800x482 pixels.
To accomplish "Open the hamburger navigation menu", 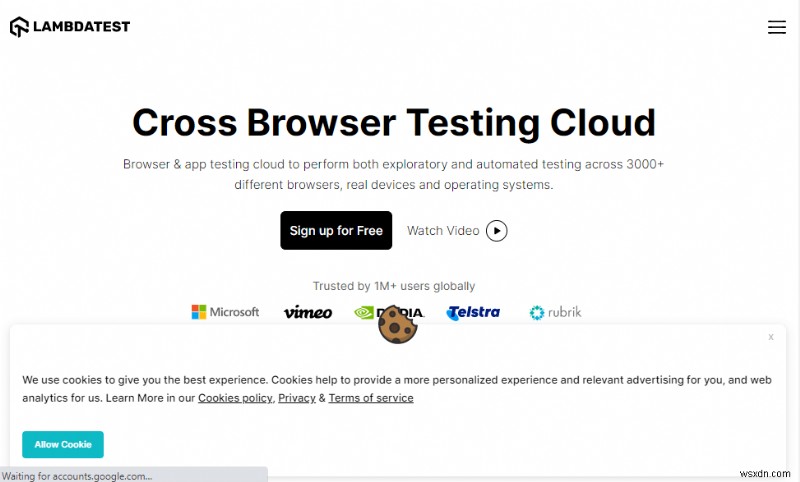I will pyautogui.click(x=776, y=27).
